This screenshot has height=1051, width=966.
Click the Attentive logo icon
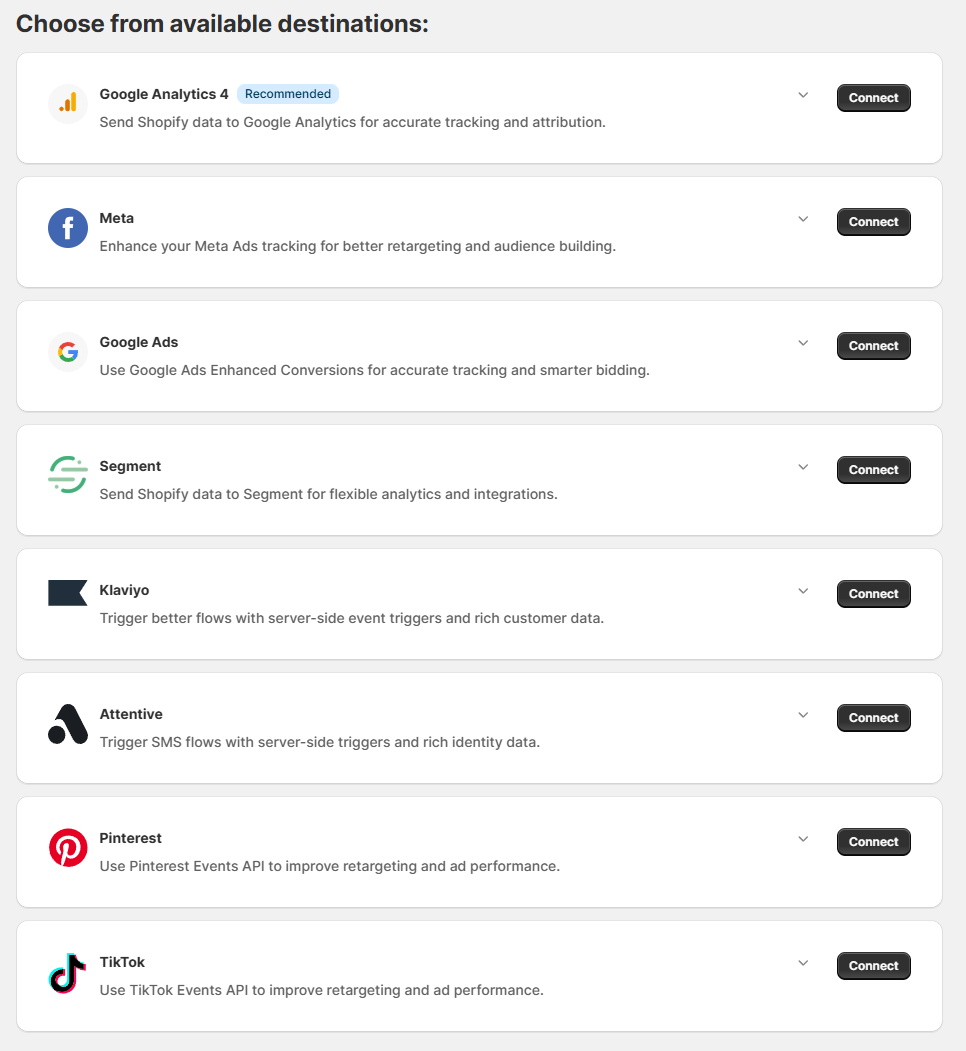(68, 724)
